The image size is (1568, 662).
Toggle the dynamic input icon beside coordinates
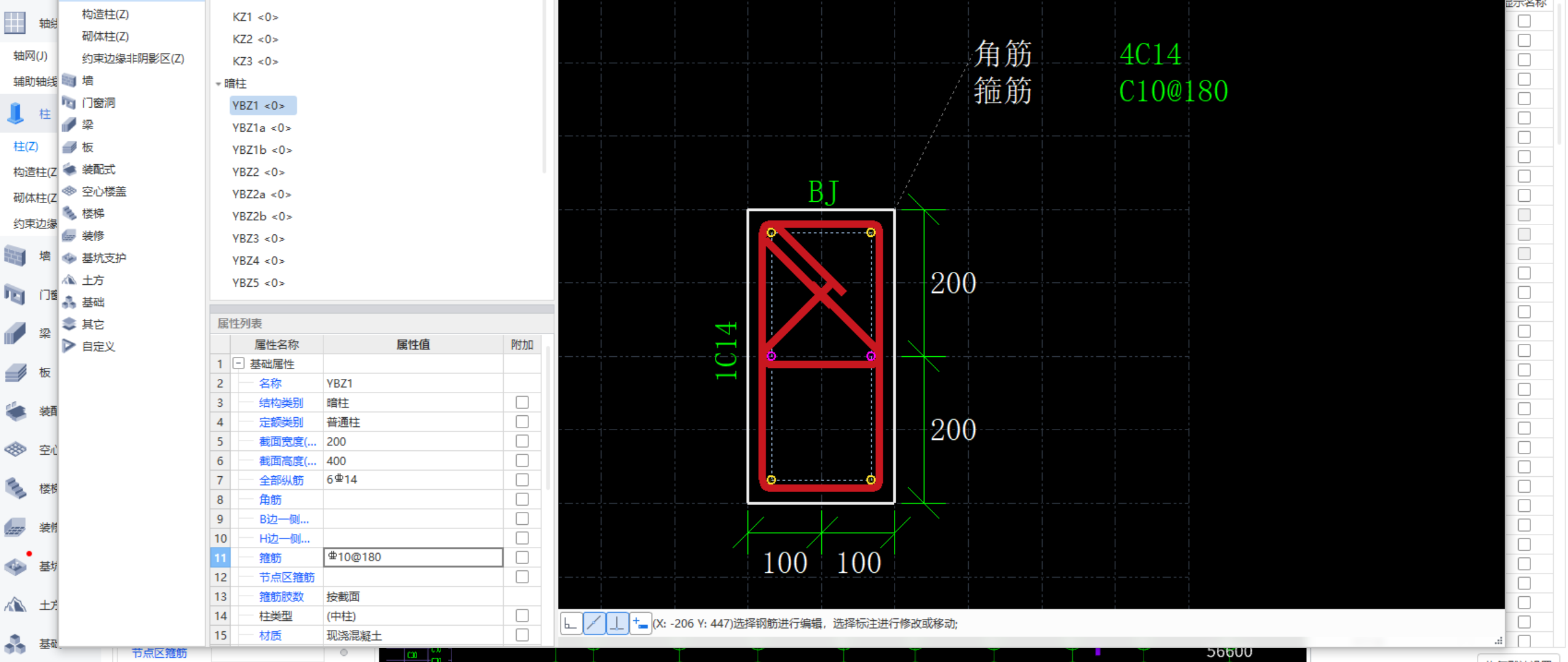point(640,623)
